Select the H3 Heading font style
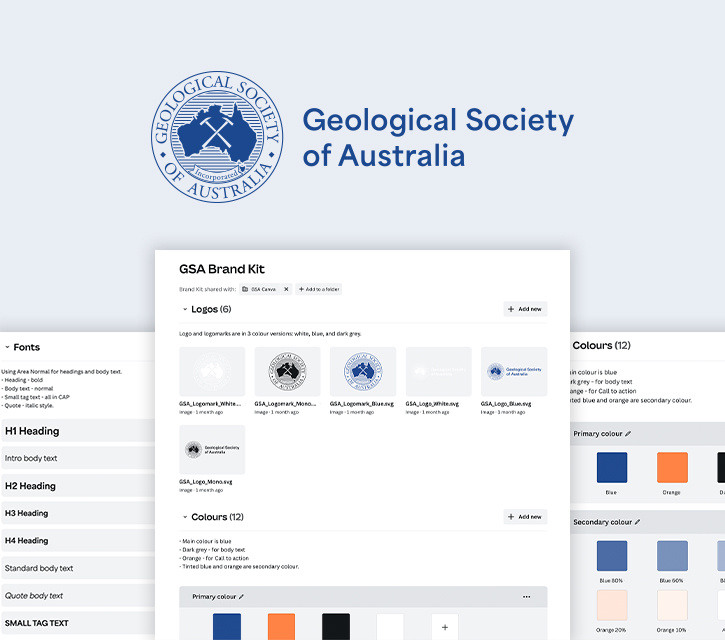 (x=78, y=513)
